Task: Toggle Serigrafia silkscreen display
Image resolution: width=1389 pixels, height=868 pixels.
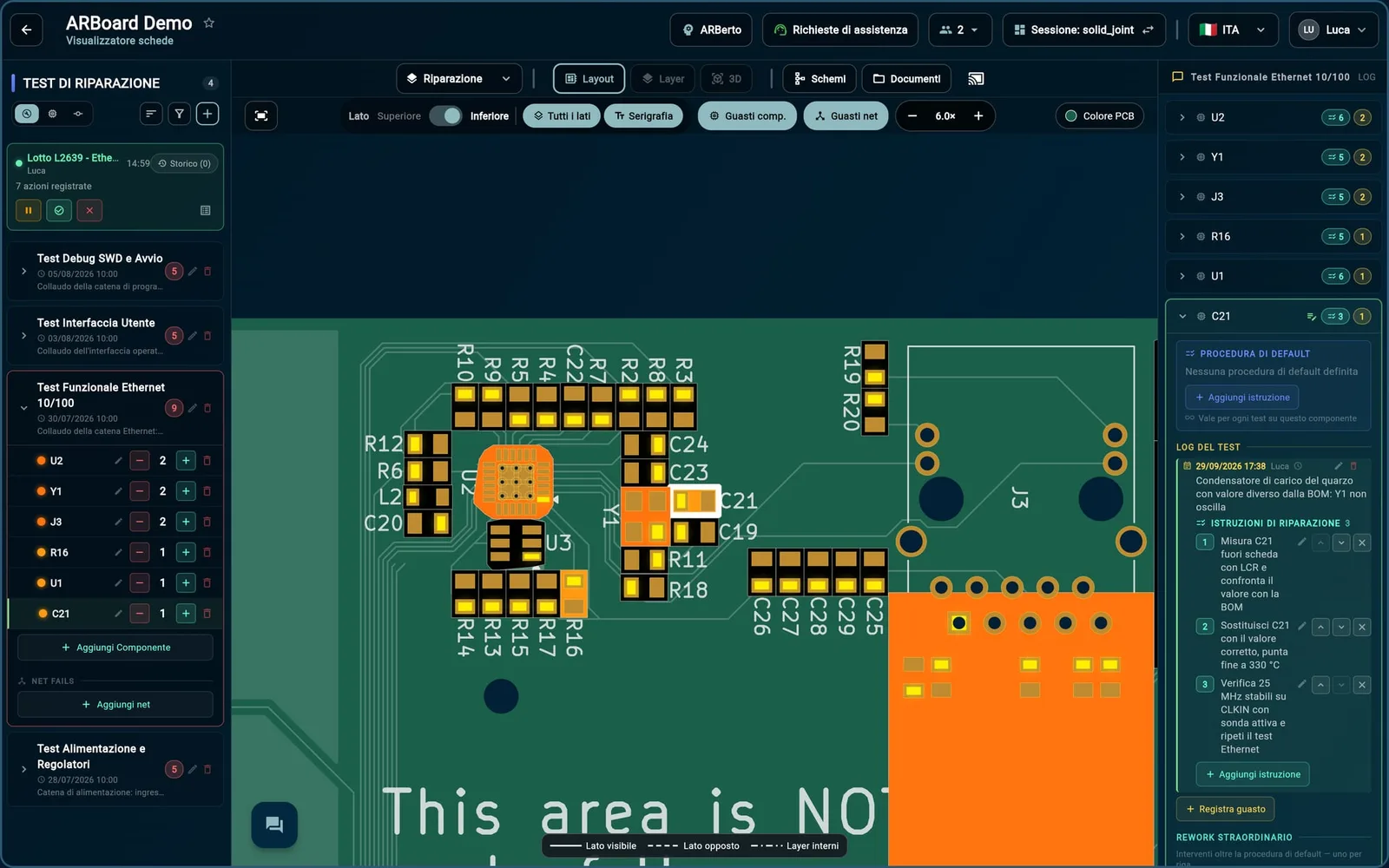Action: pos(643,115)
